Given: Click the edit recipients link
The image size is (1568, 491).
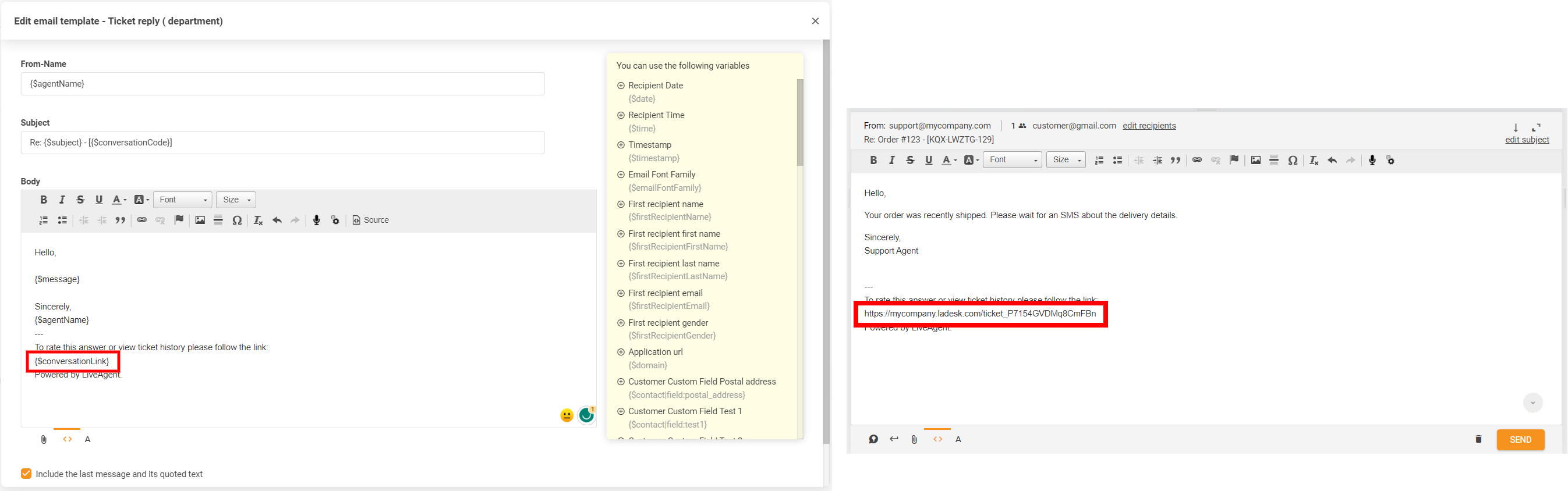Looking at the screenshot, I should (x=1149, y=126).
